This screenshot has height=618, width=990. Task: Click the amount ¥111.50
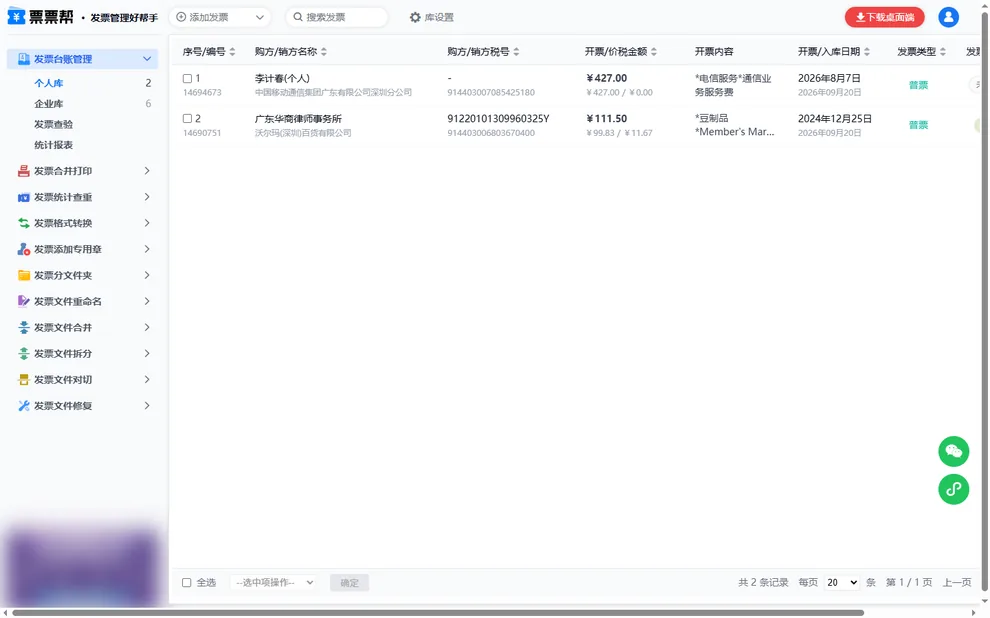(x=607, y=119)
